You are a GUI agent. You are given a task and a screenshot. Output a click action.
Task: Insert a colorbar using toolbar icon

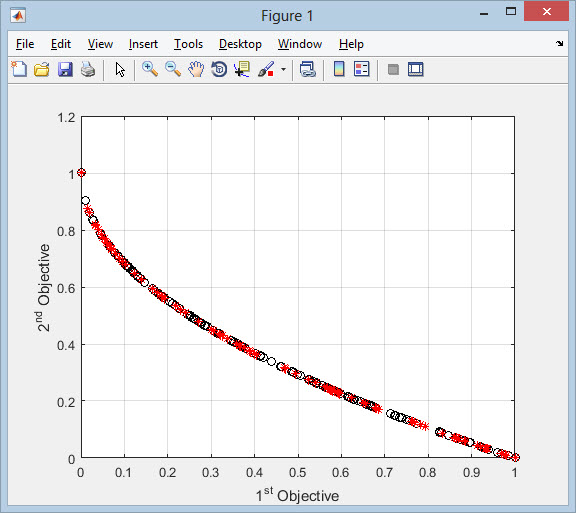tap(339, 69)
